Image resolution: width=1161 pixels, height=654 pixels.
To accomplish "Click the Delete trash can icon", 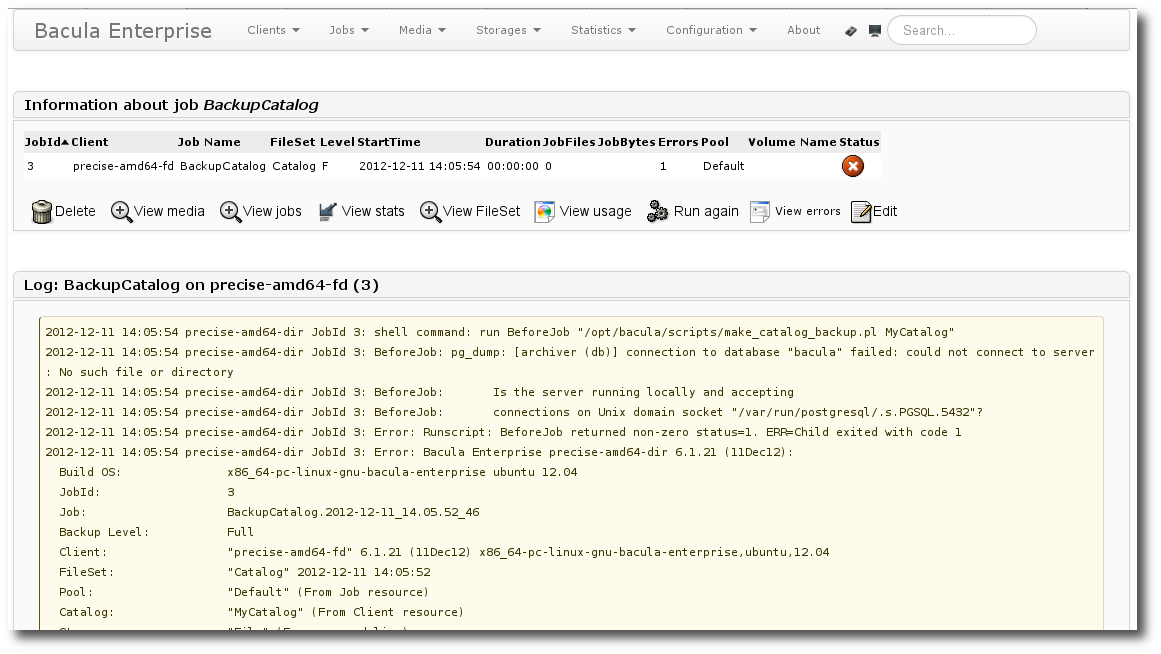I will (41, 212).
